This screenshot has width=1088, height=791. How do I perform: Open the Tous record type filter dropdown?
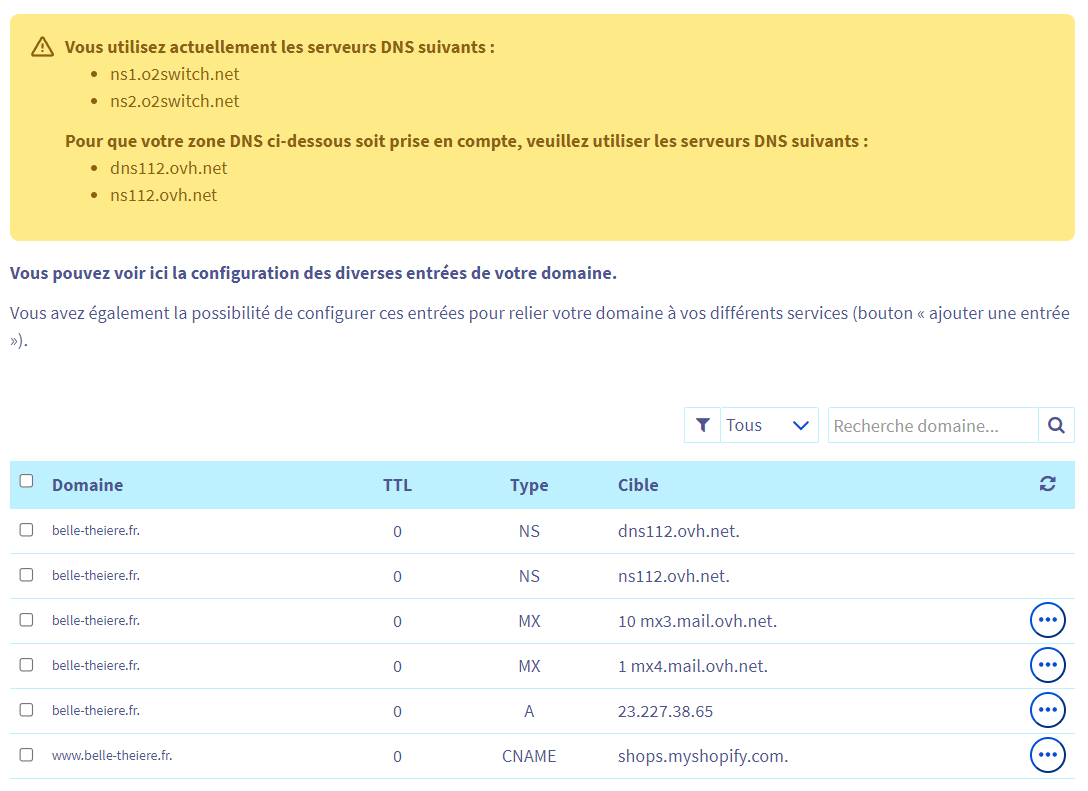769,425
